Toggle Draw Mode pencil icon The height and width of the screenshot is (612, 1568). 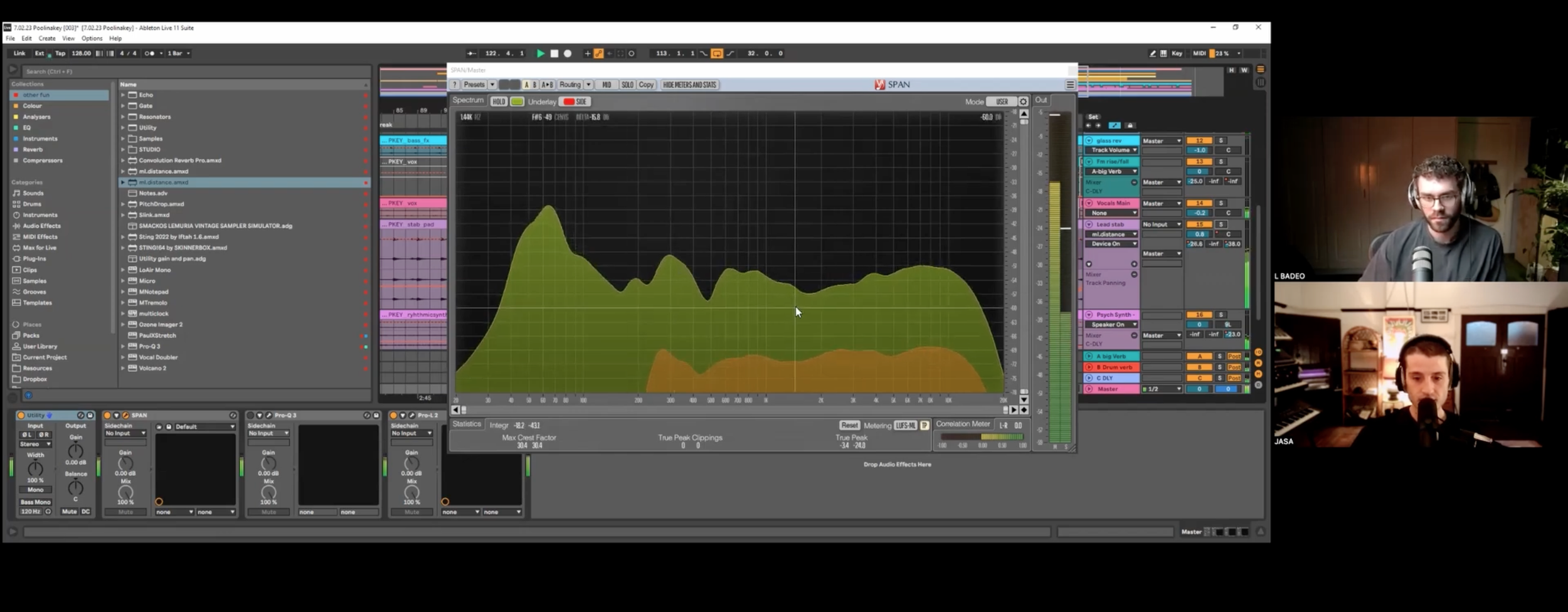pos(1152,53)
